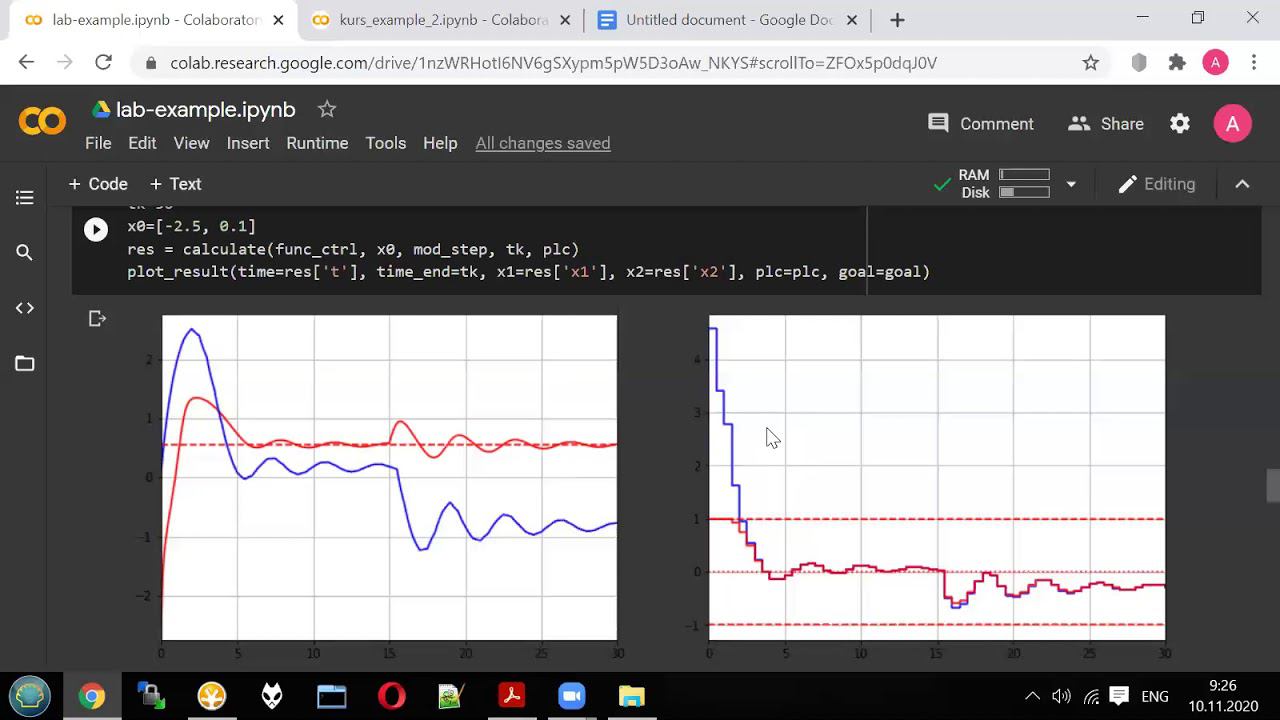Close the kurs_example_2.ipynb tab
1280x720 pixels.
point(567,20)
